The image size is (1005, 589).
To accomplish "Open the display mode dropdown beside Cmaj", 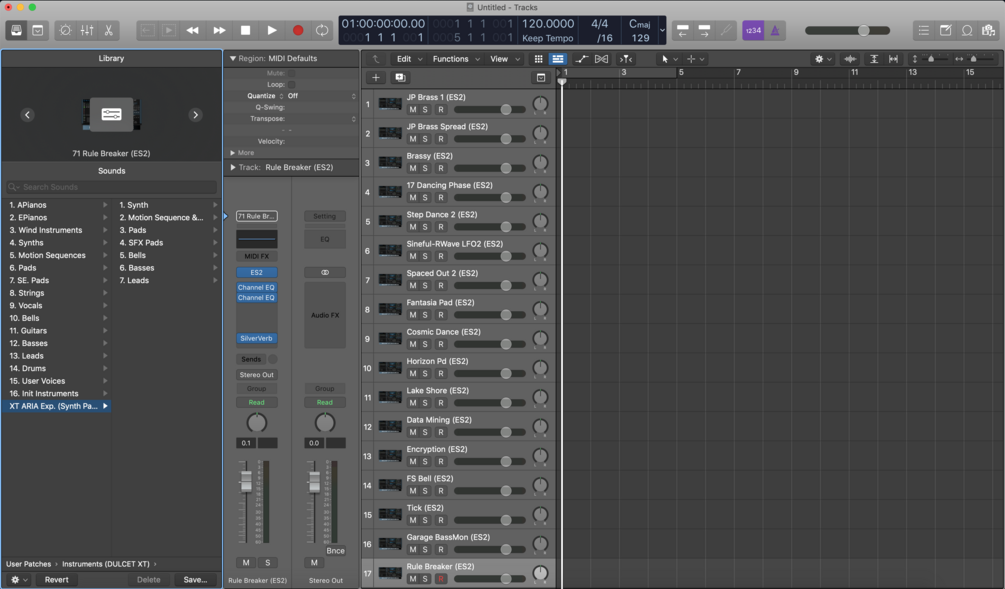I will [662, 30].
